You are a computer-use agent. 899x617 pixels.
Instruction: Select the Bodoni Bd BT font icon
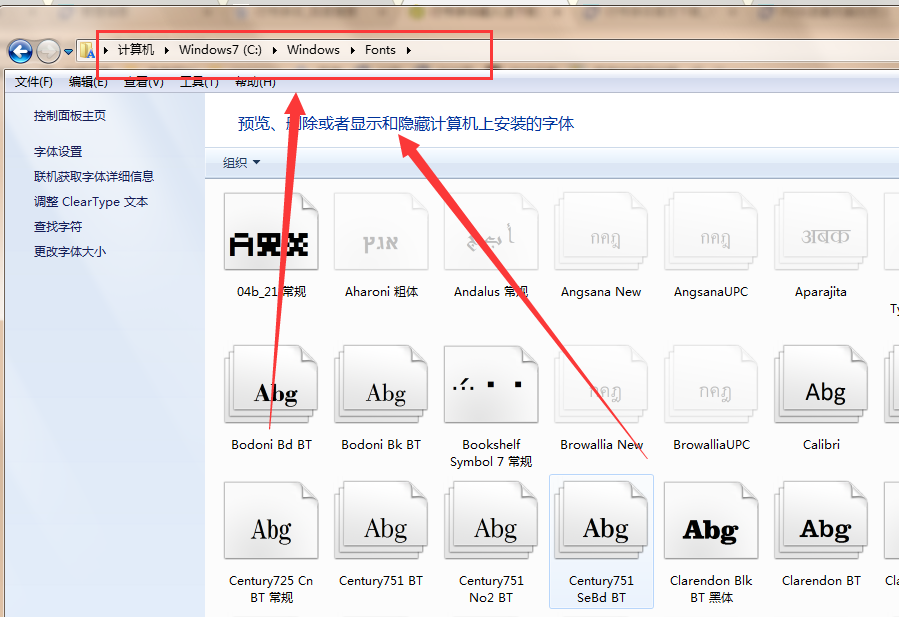pos(271,385)
